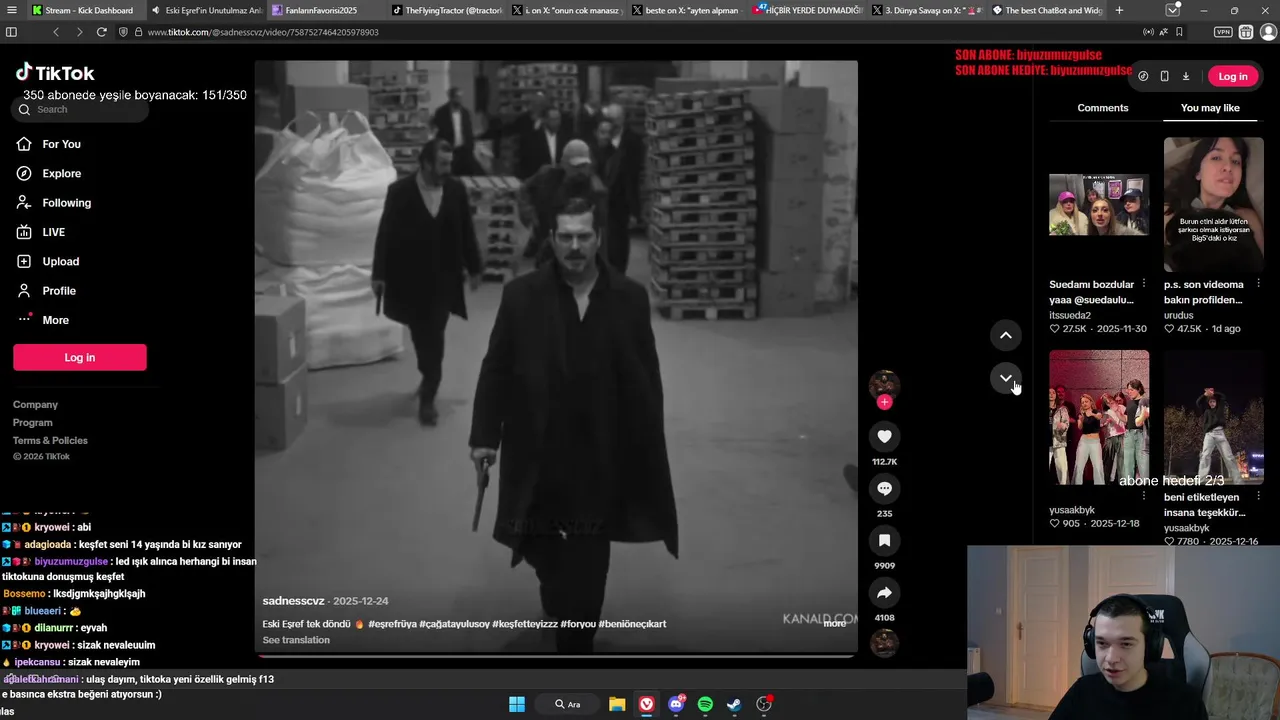Click See translation under caption
1280x720 pixels.
tap(296, 640)
